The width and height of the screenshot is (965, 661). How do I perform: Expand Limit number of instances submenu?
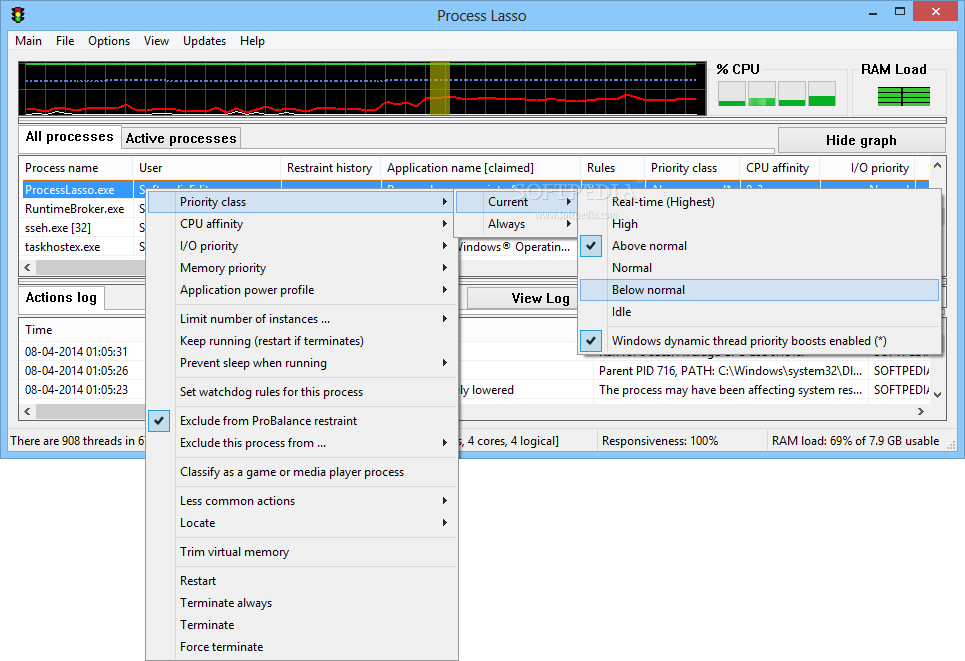click(302, 319)
